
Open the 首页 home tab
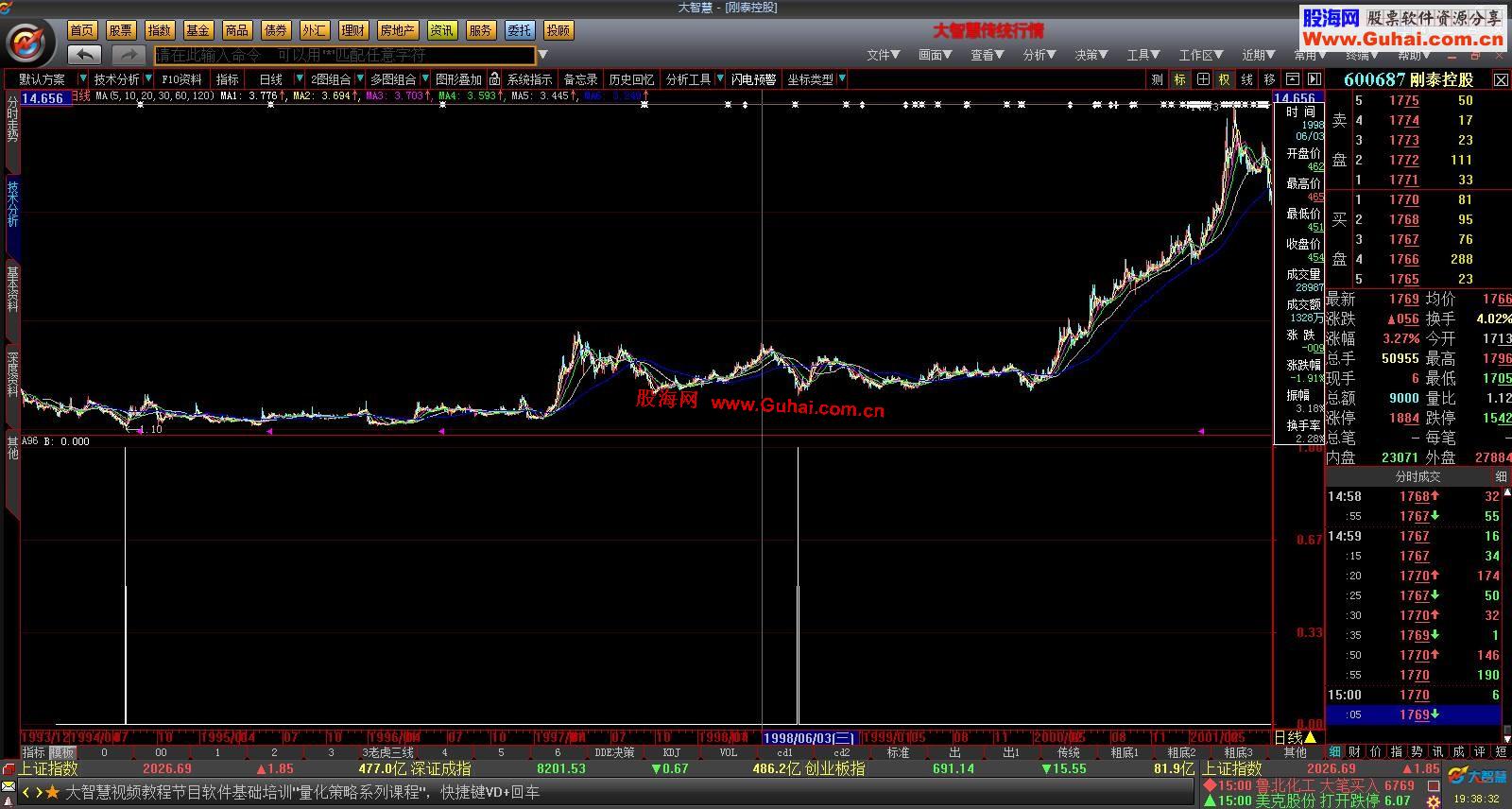(82, 30)
